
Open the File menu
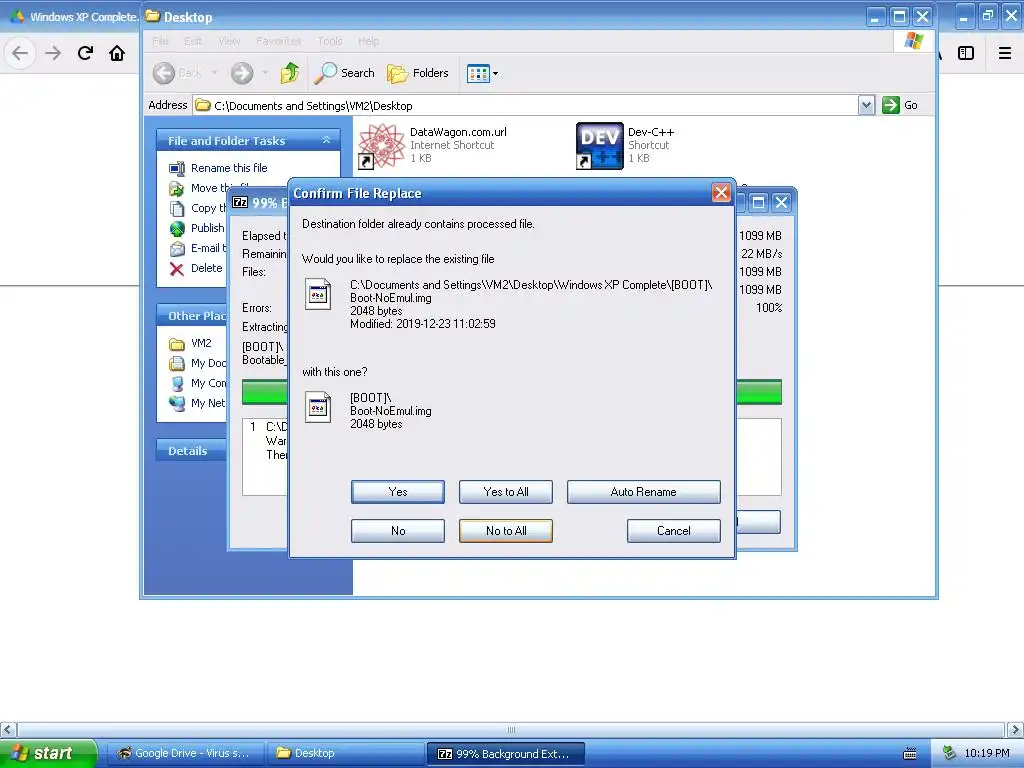(x=160, y=41)
